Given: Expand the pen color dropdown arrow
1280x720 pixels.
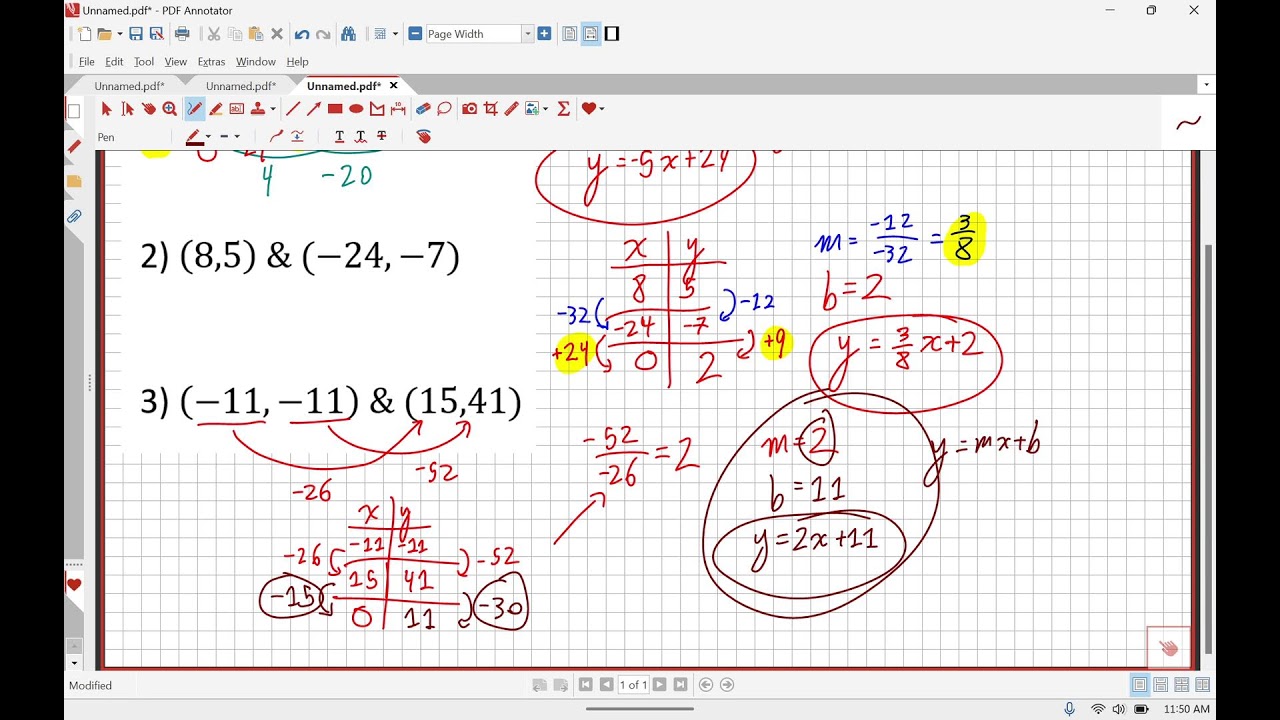Looking at the screenshot, I should tap(208, 137).
